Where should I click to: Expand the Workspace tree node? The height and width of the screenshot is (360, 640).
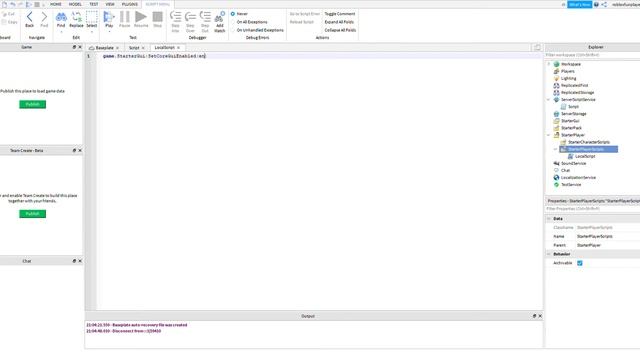[549, 64]
